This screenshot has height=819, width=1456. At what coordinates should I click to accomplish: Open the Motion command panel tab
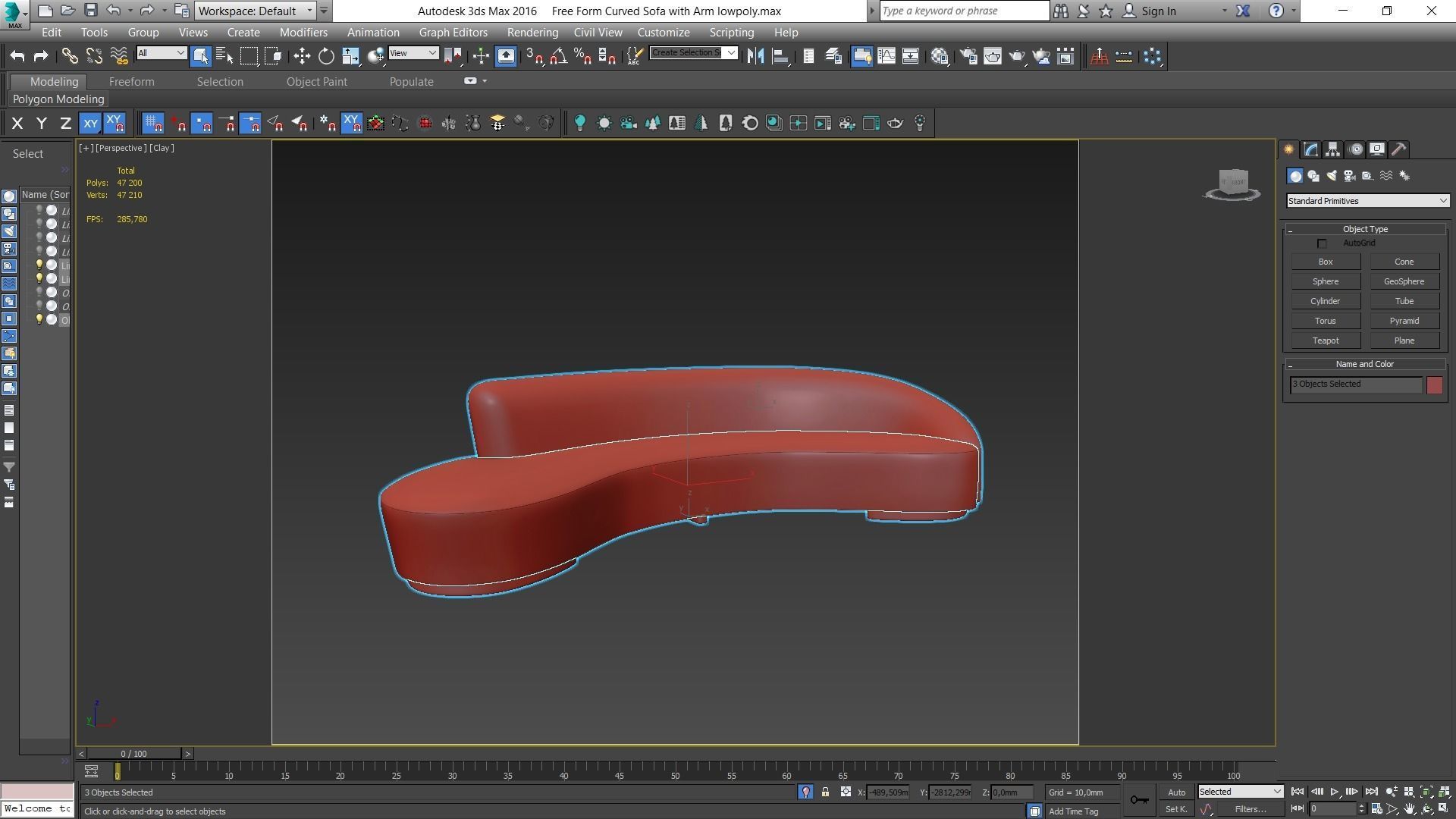[1356, 149]
